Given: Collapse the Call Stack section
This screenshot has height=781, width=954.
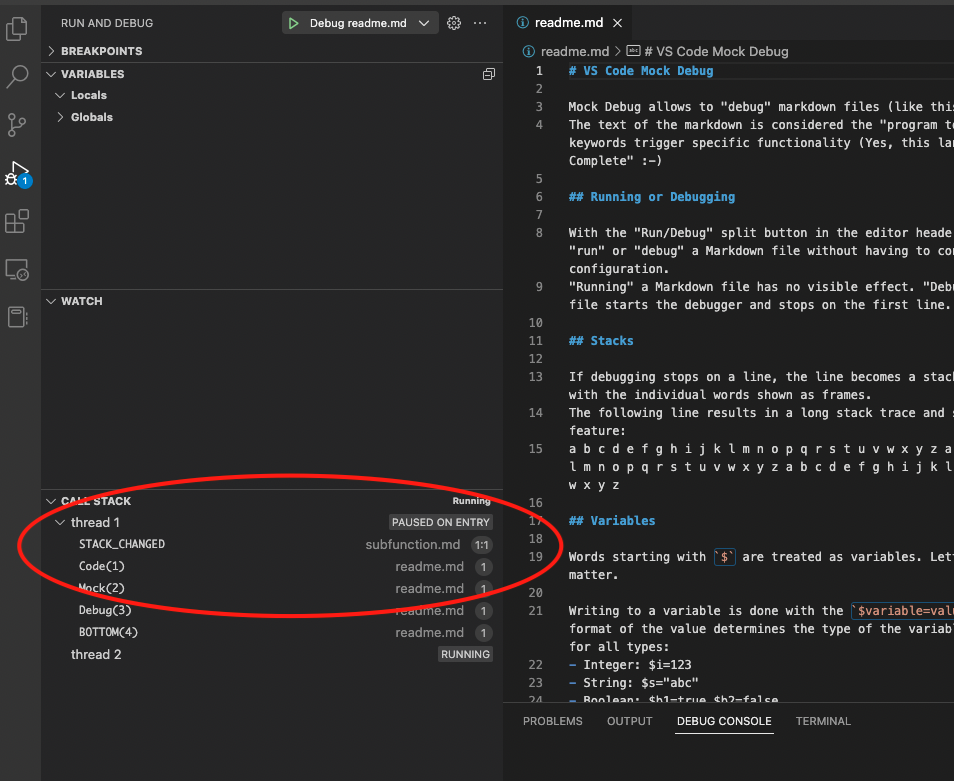Looking at the screenshot, I should coord(51,501).
